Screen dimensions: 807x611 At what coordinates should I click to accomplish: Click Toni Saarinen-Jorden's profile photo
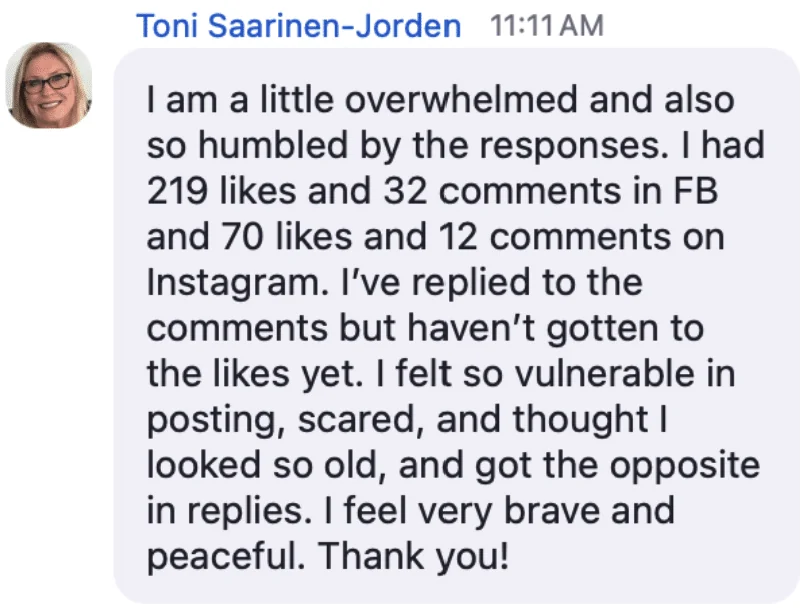click(x=49, y=85)
